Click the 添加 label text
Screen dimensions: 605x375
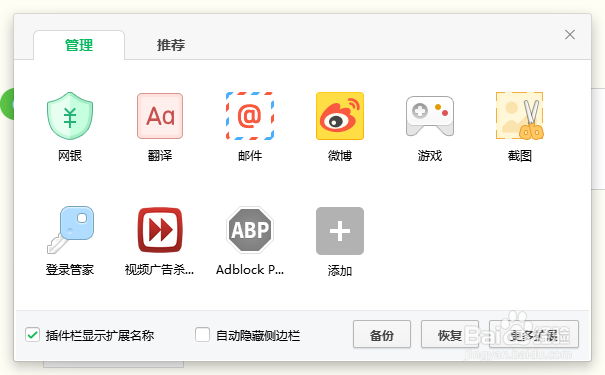click(340, 271)
